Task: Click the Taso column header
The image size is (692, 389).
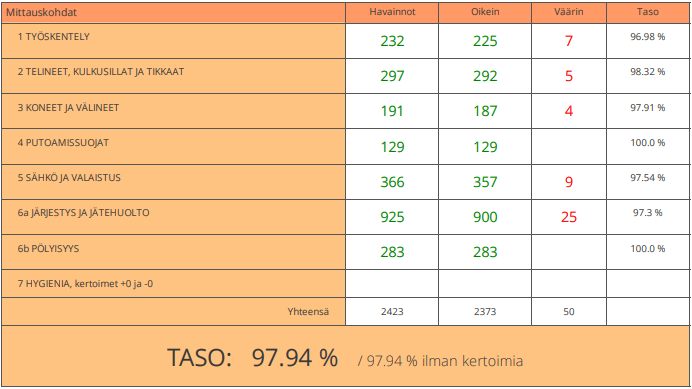Action: [x=647, y=12]
